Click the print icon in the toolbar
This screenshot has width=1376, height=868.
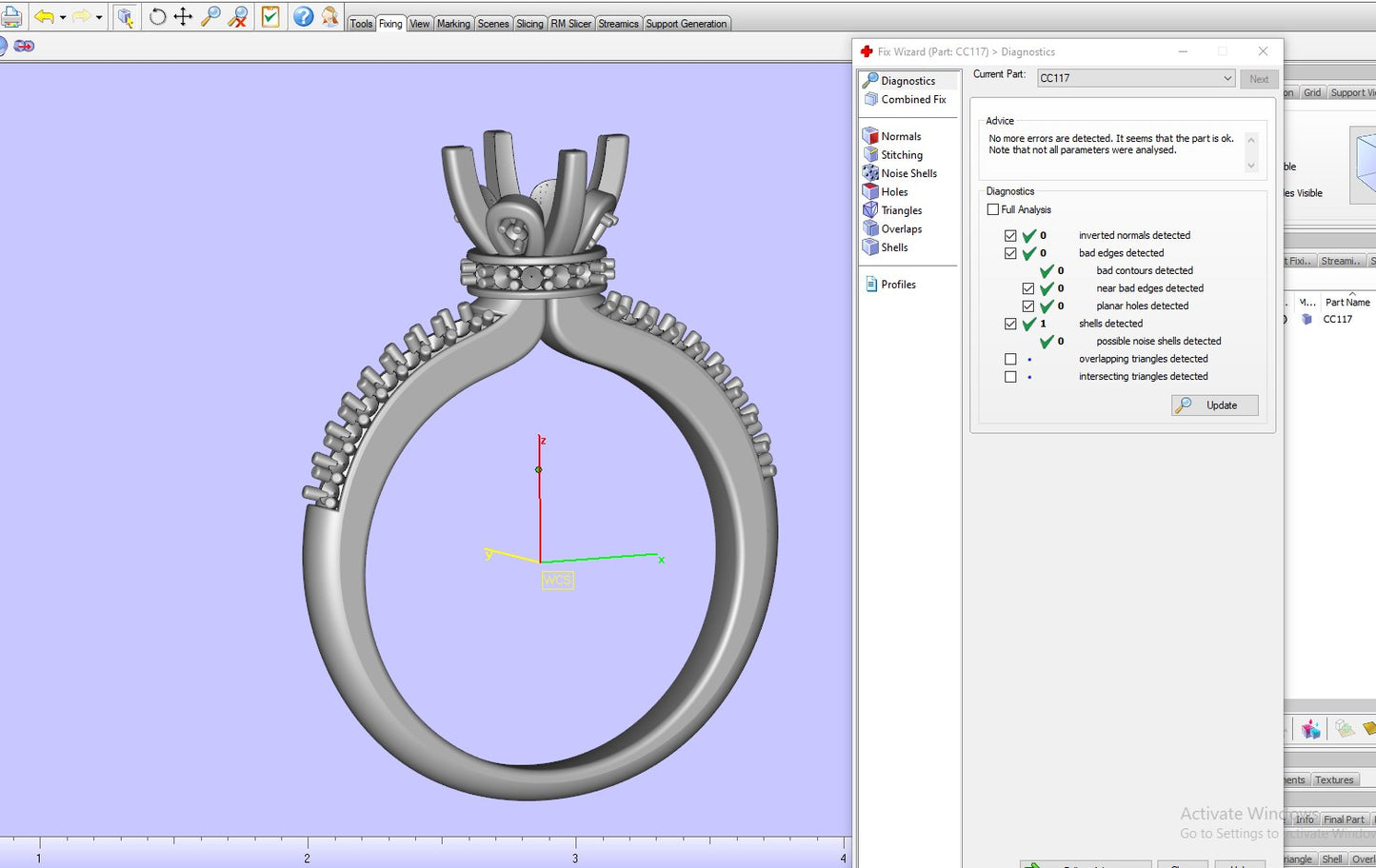(10, 17)
